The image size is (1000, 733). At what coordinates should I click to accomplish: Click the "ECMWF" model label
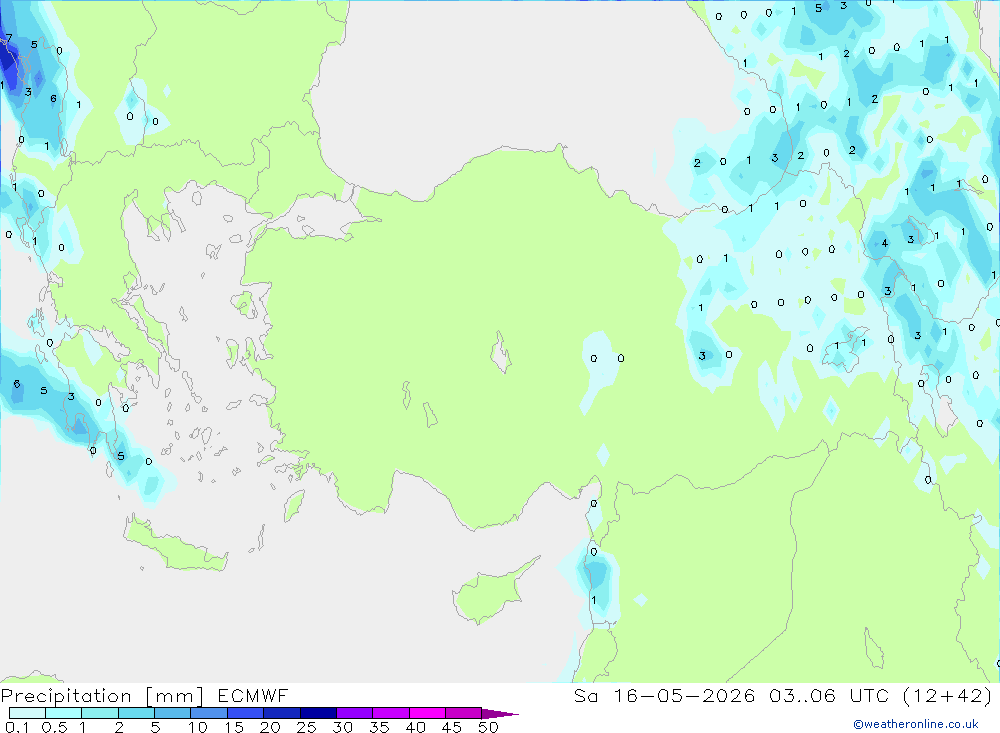click(253, 696)
